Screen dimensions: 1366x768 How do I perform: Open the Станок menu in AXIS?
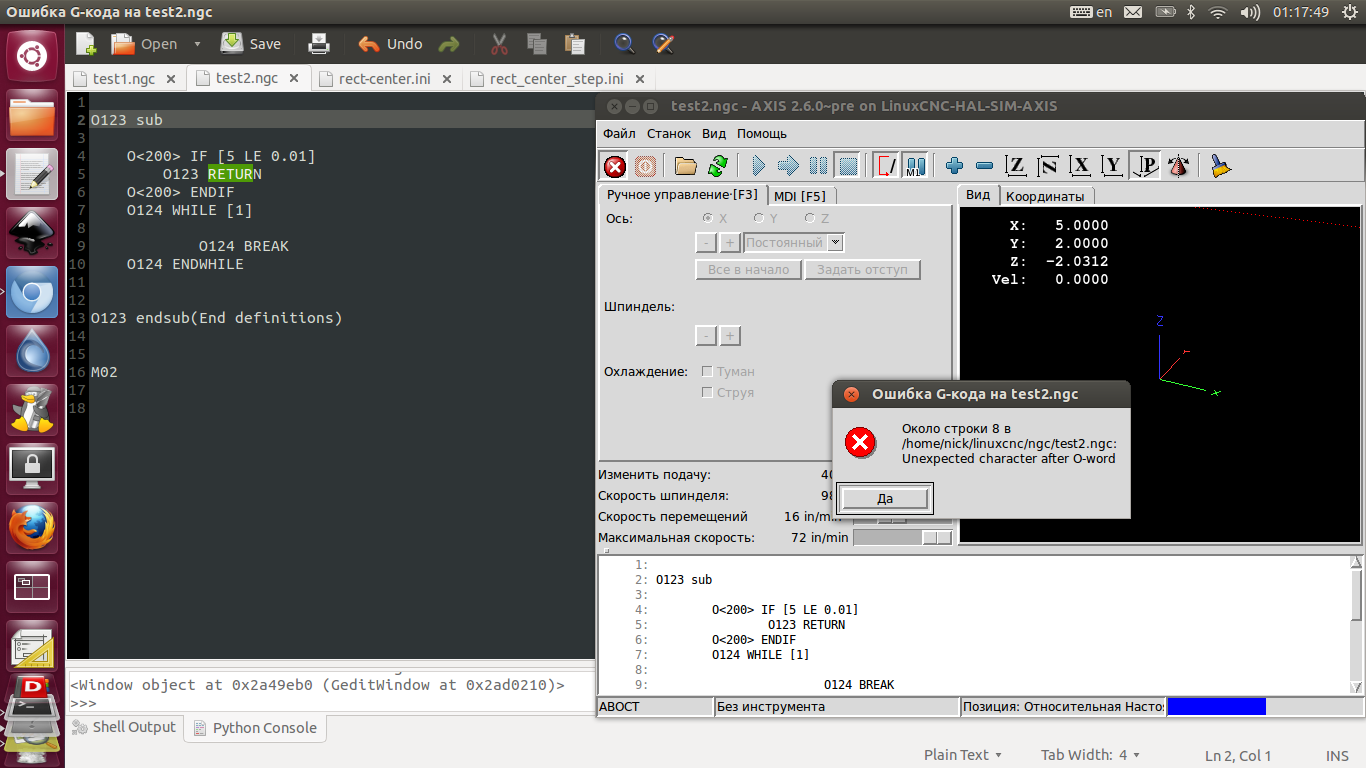click(x=668, y=133)
